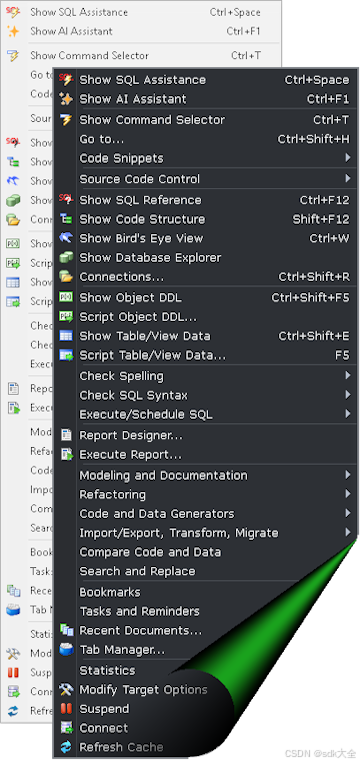Click the Show Table/View Data icon in dark menu

click(66, 336)
